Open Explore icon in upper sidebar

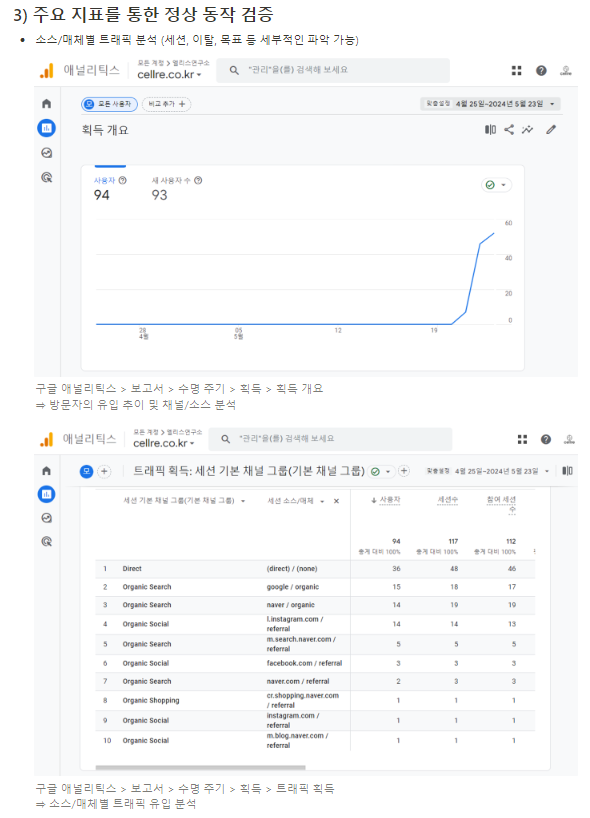(46, 153)
